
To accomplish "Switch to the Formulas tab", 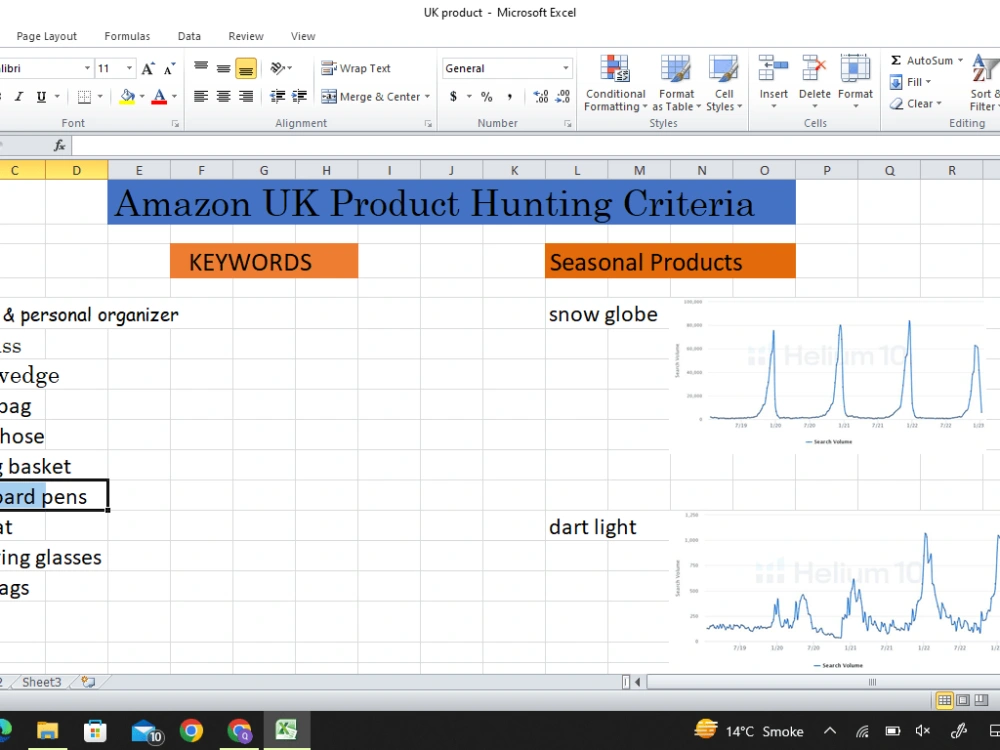I will pos(127,36).
